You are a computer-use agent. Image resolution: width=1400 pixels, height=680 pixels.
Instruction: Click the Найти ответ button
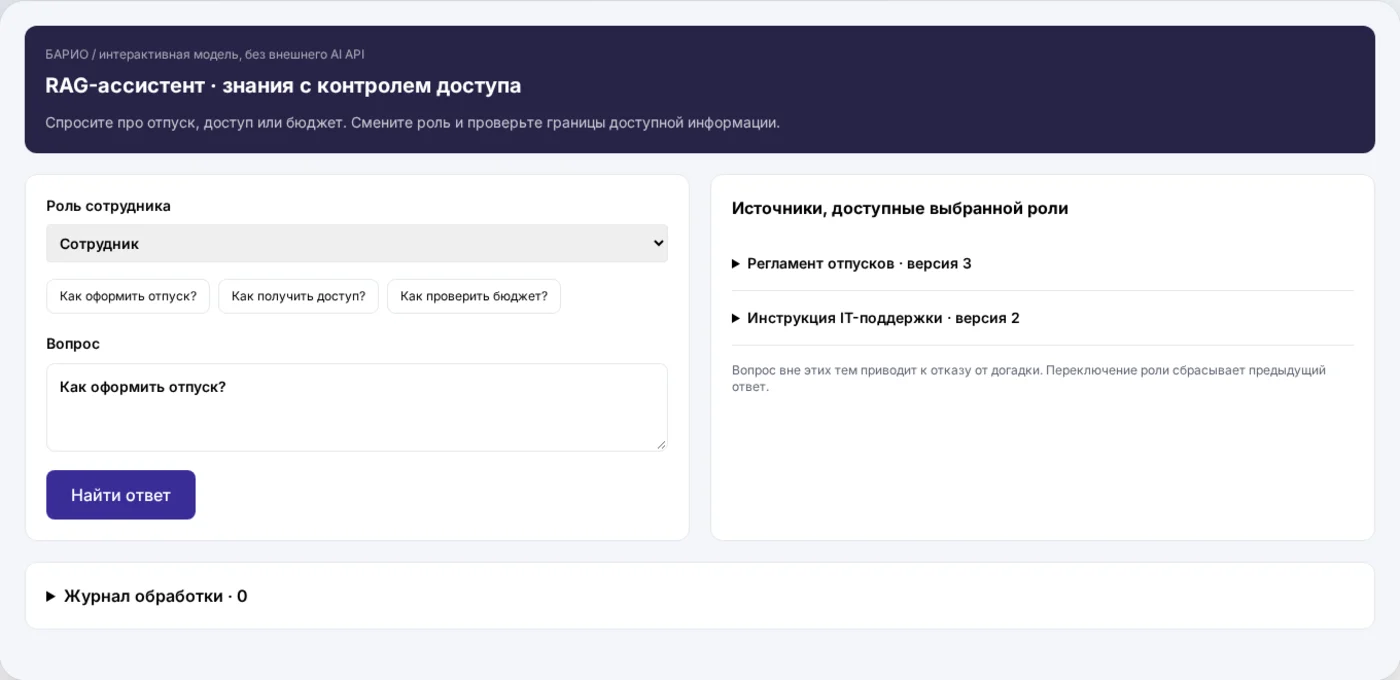point(121,495)
